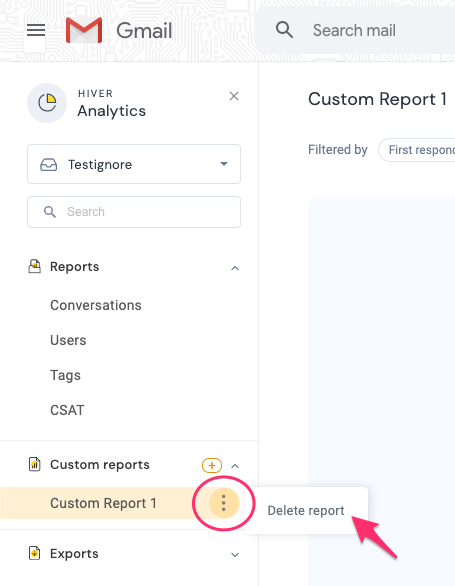Image resolution: width=455 pixels, height=586 pixels.
Task: Click the First respon... filter chip
Action: (x=416, y=150)
